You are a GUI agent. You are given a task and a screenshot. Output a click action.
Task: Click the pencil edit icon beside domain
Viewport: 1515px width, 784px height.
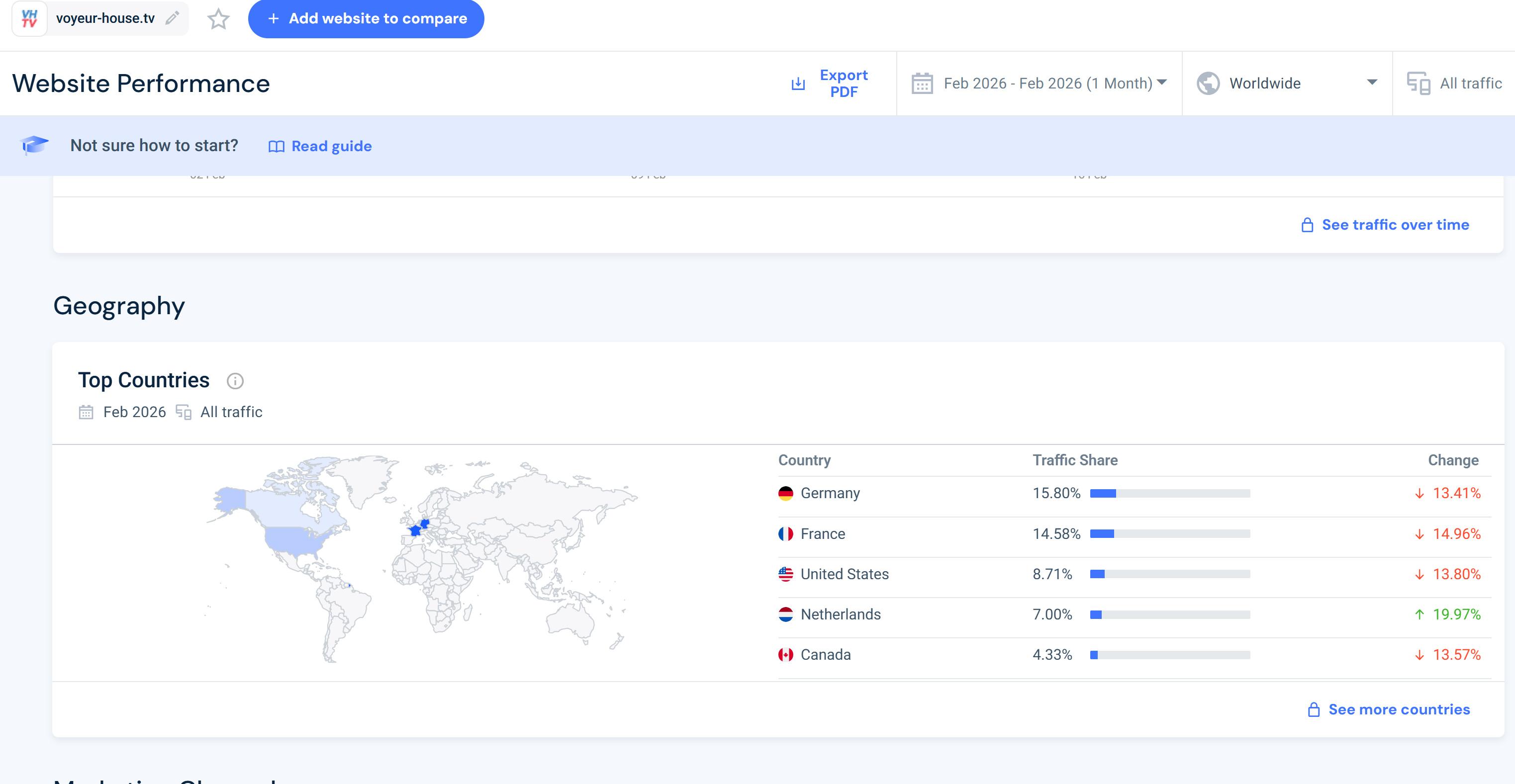[x=172, y=18]
